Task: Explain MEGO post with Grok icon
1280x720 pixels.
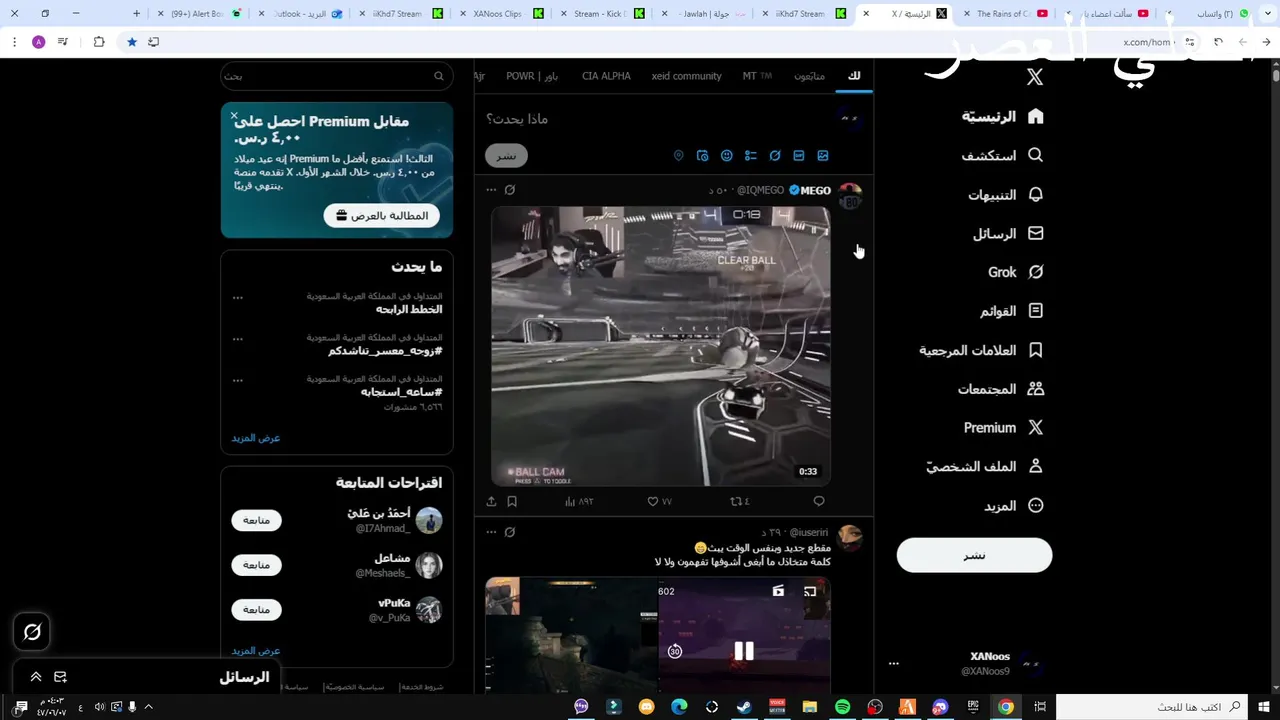Action: (x=510, y=190)
